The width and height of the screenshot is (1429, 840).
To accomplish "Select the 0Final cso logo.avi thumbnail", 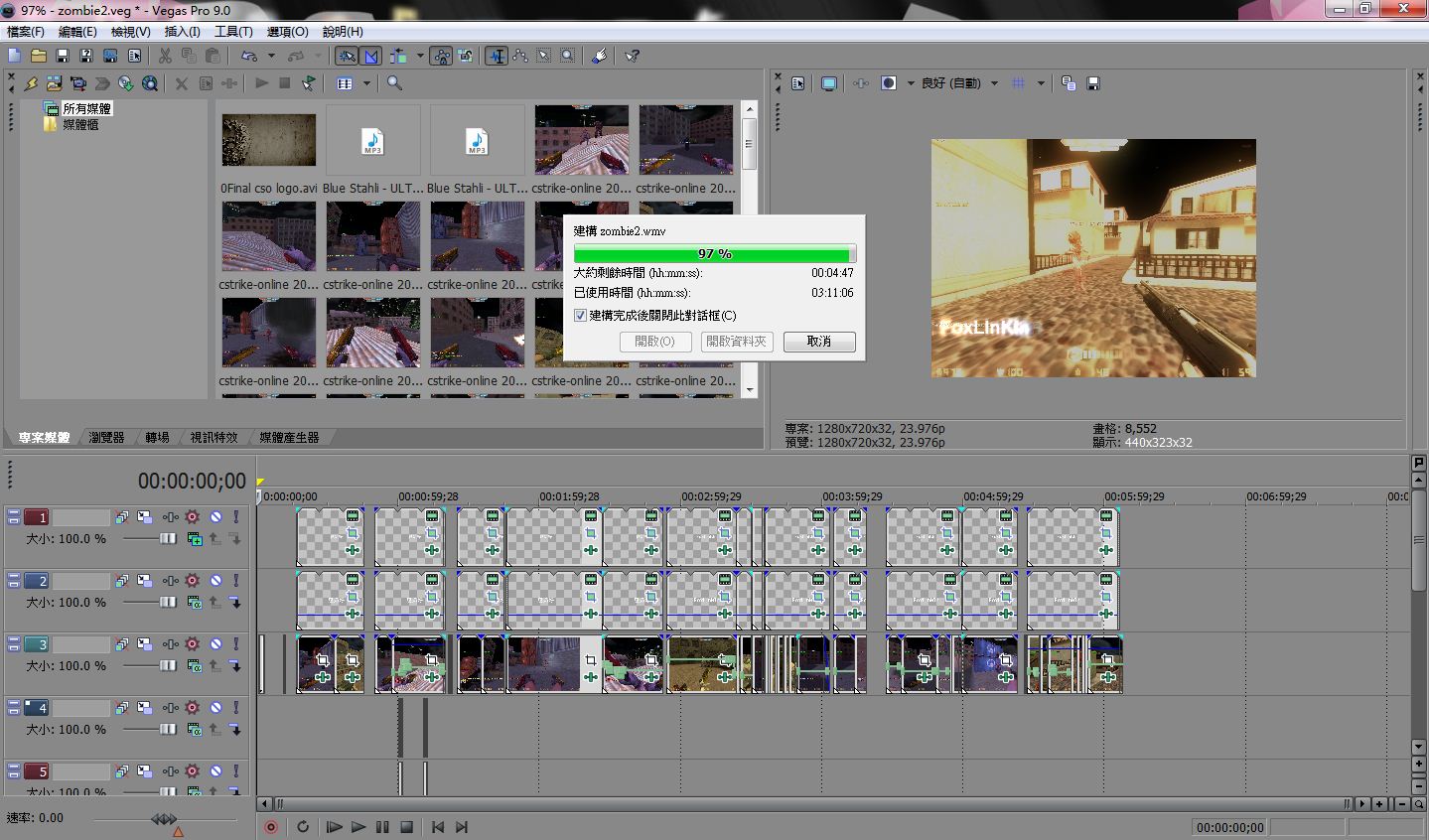I will [269, 140].
